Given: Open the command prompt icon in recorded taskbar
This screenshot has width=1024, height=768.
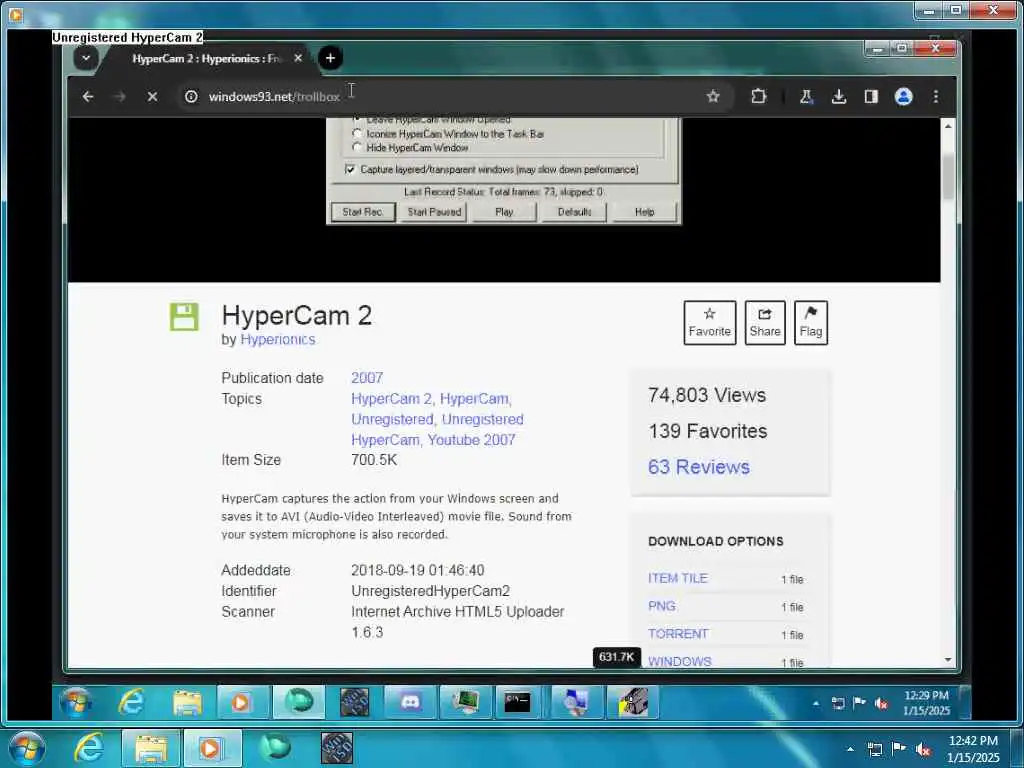Looking at the screenshot, I should (x=517, y=702).
